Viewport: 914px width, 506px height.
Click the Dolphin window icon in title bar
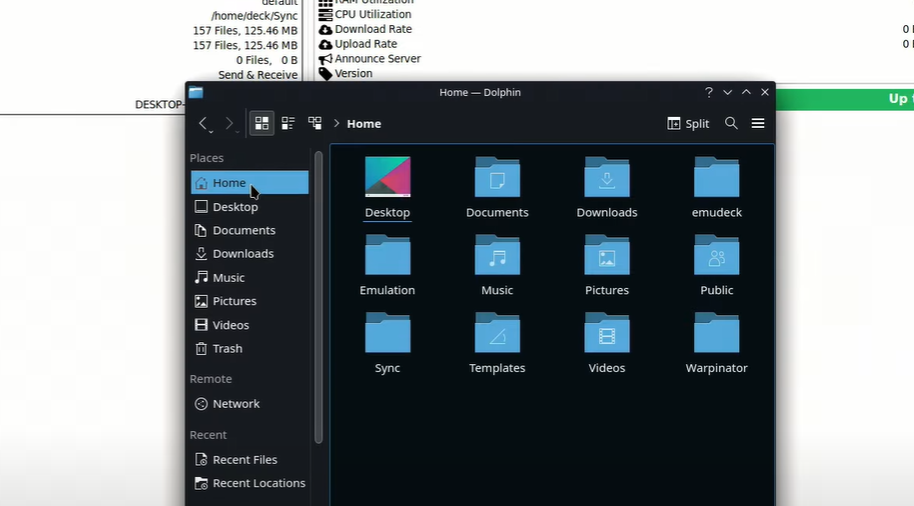tap(196, 92)
